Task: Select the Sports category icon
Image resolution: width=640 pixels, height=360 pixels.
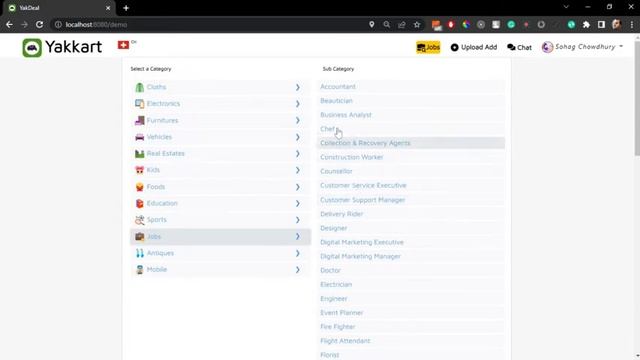Action: [140, 220]
